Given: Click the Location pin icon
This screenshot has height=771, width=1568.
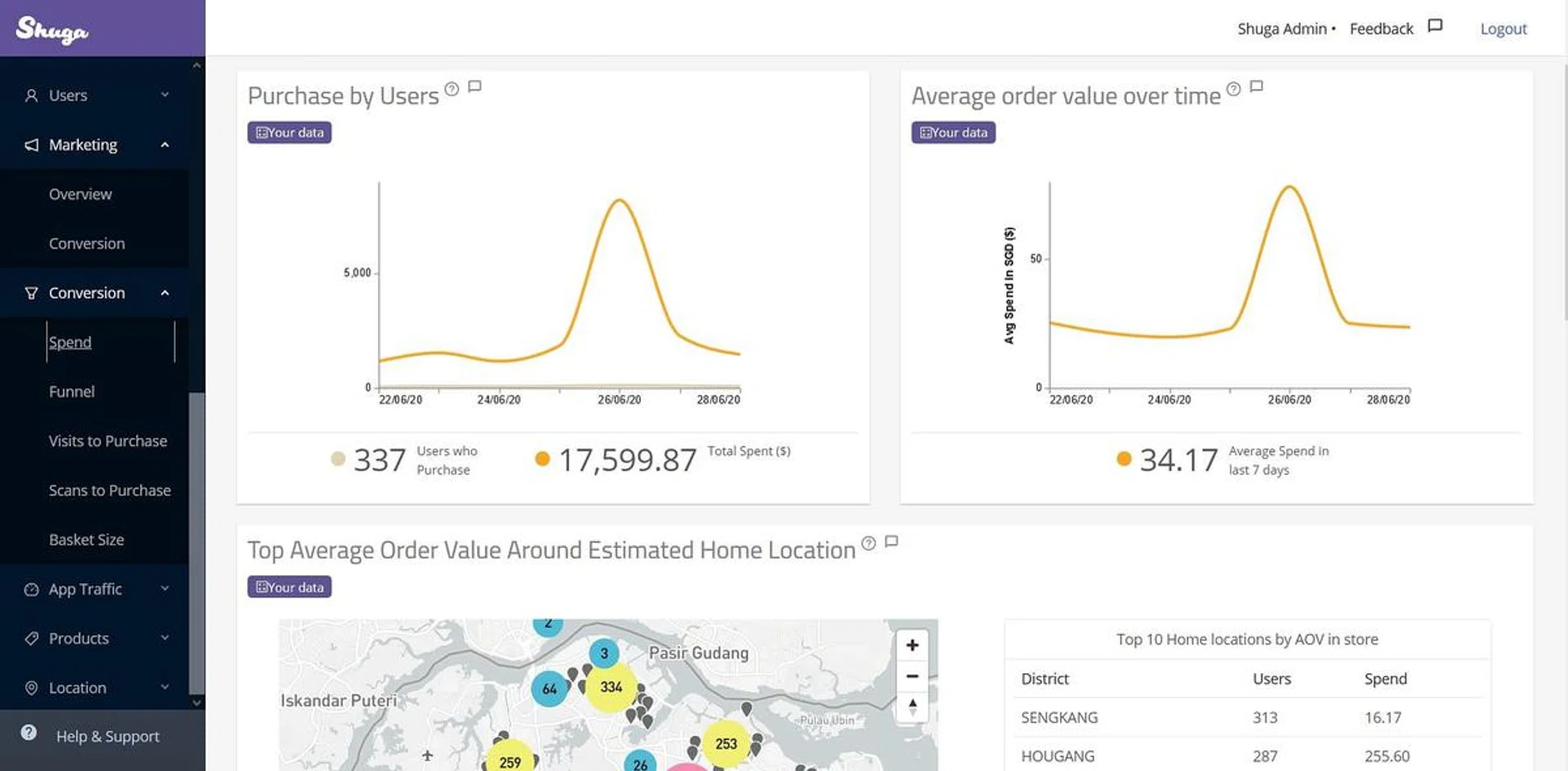Looking at the screenshot, I should pos(30,688).
